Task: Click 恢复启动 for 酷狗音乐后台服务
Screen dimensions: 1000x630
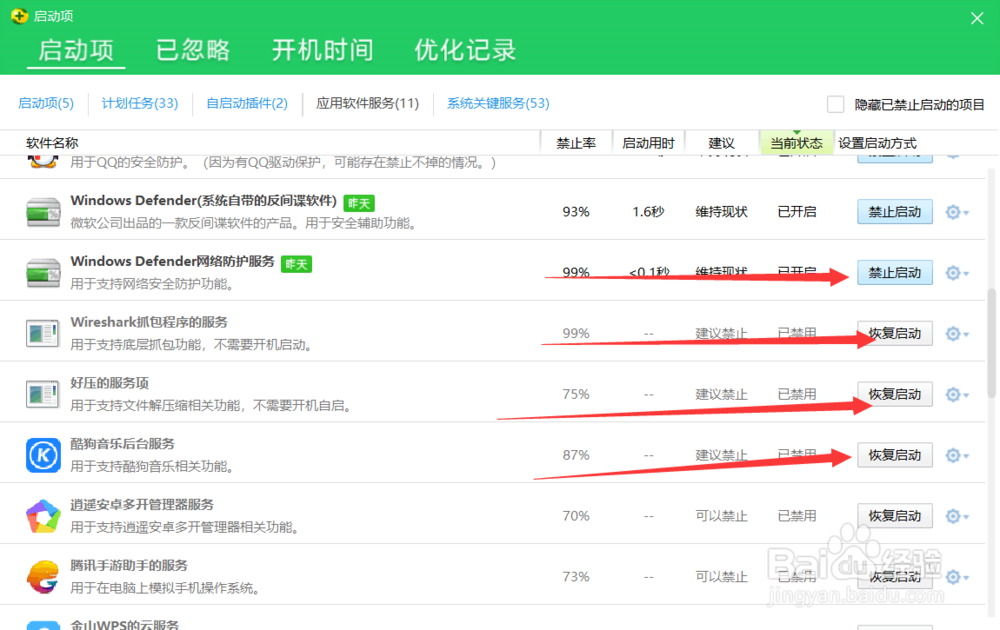Action: [895, 455]
